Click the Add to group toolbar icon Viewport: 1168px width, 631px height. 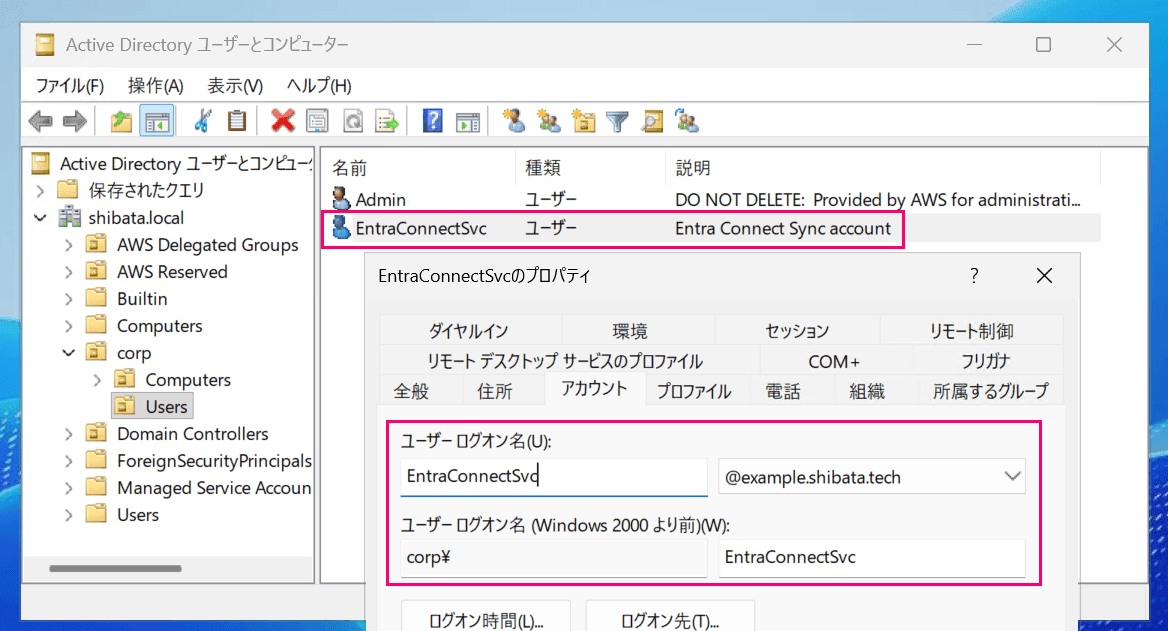coord(687,121)
